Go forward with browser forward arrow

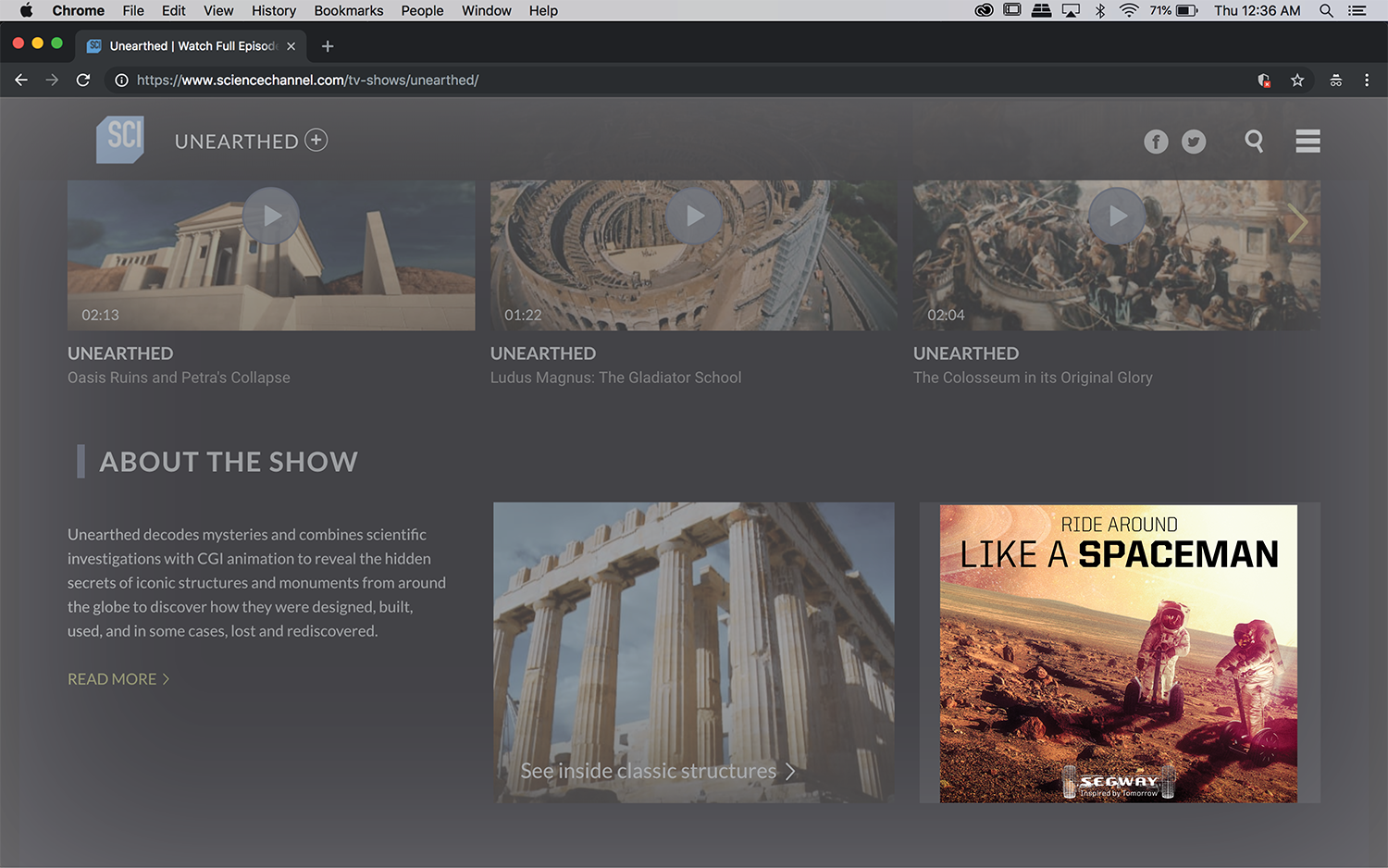point(52,81)
